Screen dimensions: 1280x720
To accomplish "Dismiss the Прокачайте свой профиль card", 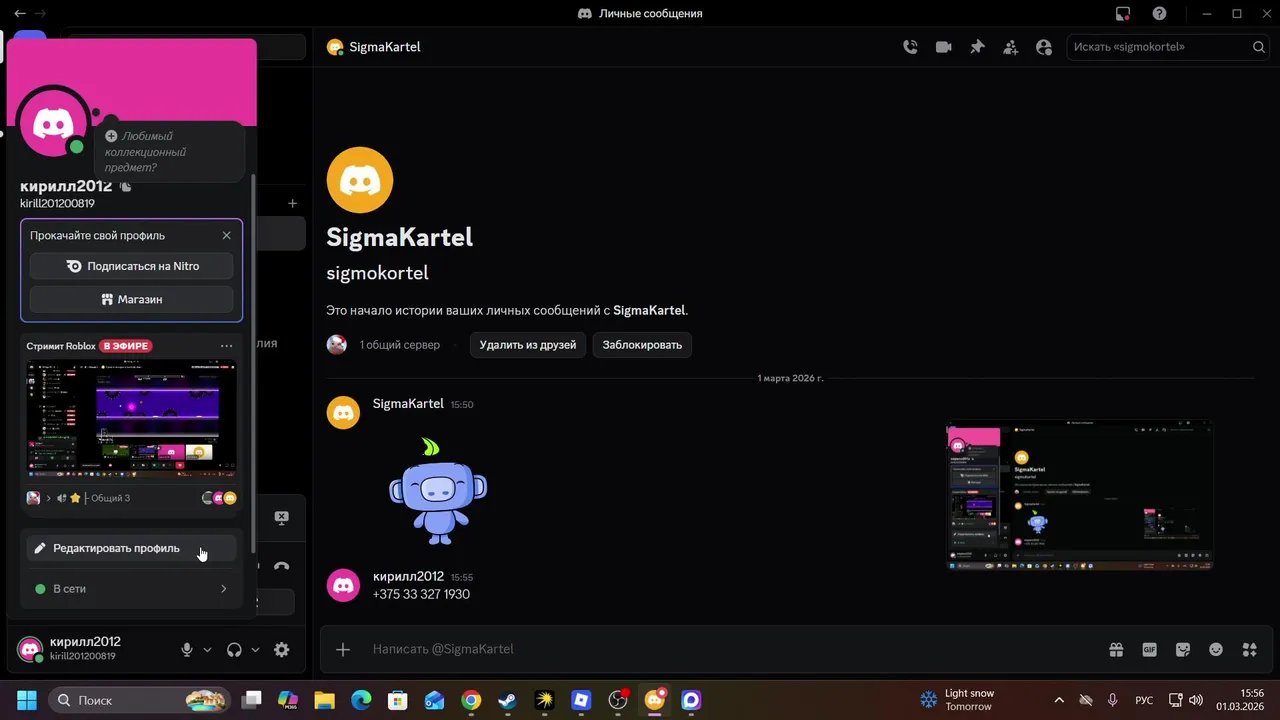I will [x=226, y=236].
